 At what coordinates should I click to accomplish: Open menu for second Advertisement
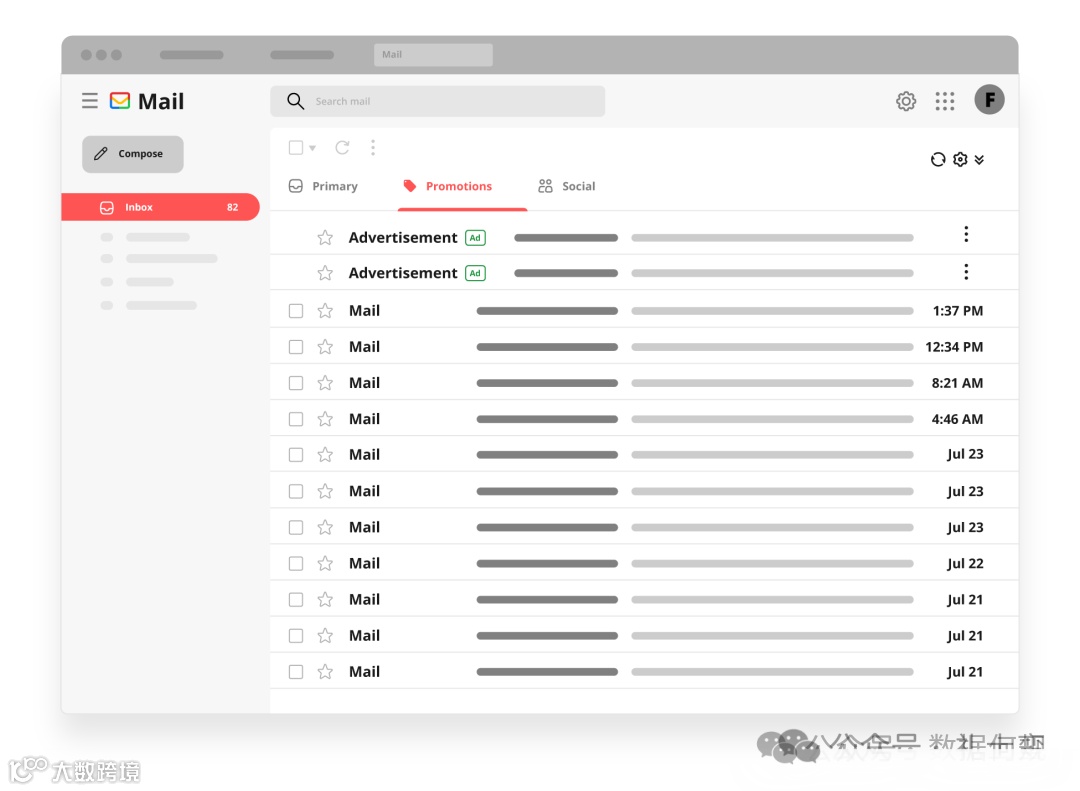[x=966, y=271]
